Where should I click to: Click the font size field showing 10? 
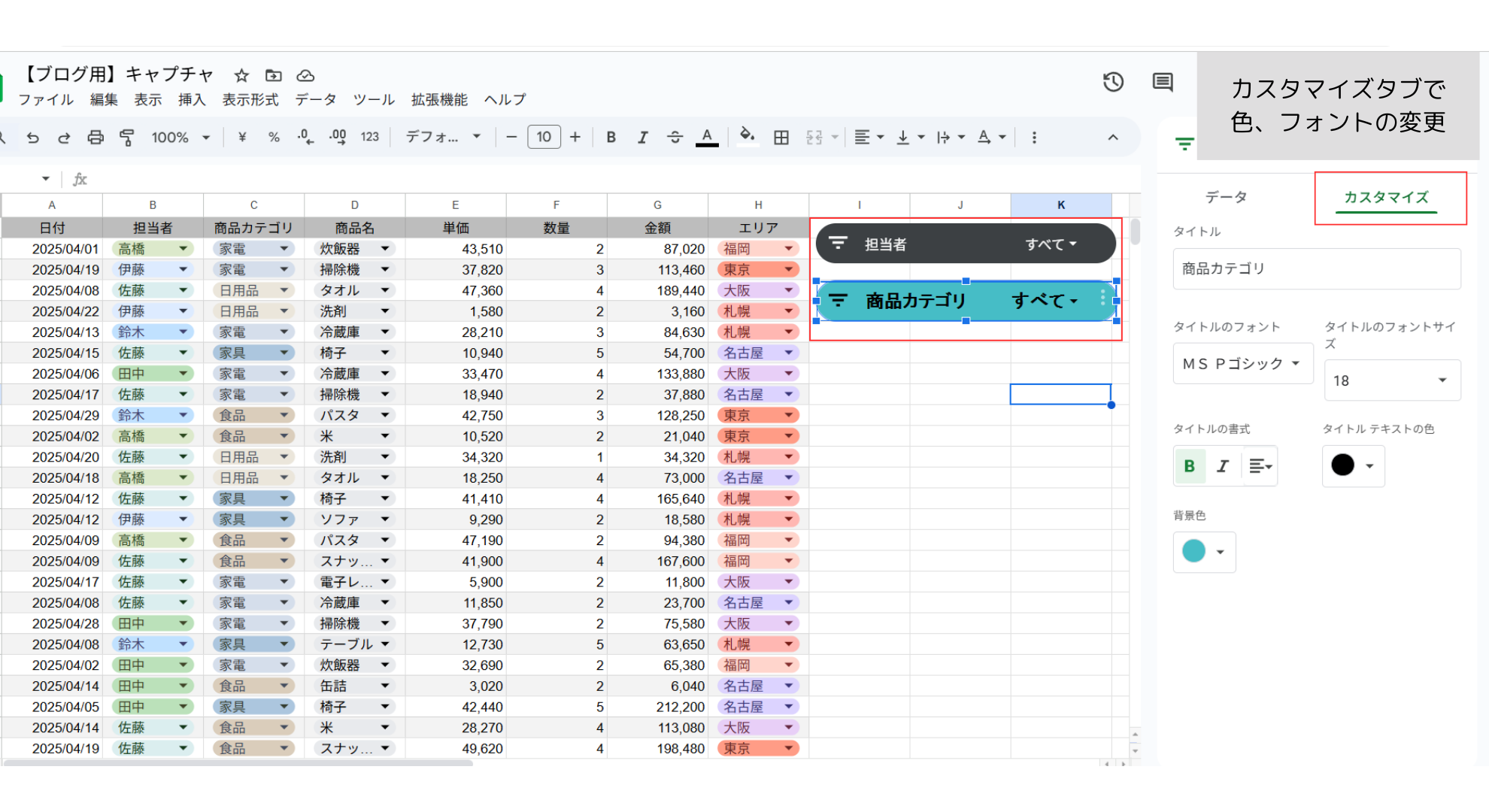point(544,138)
